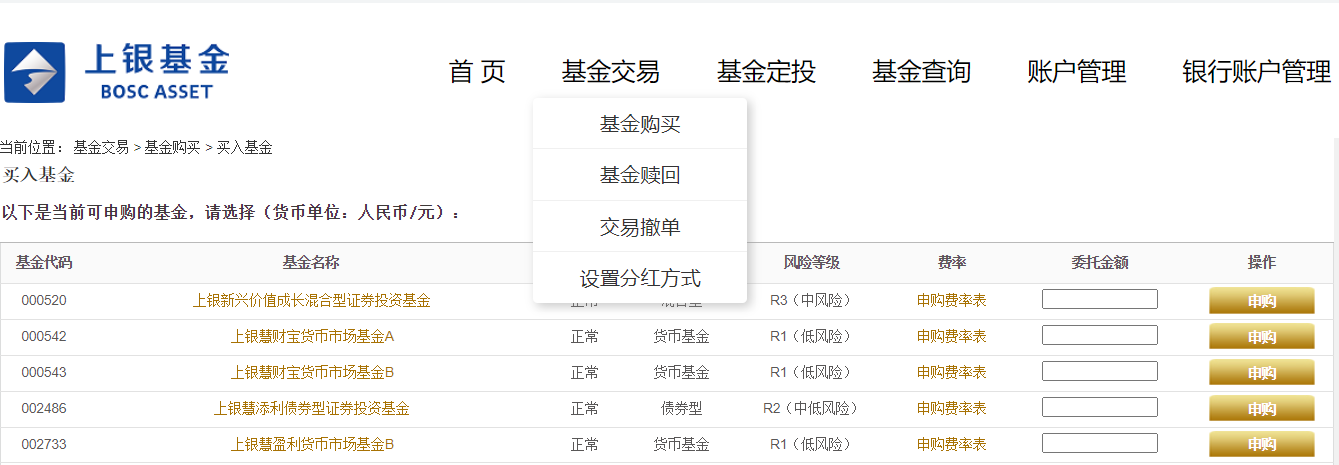
Task: Click fund code 002486
Action: tap(44, 408)
